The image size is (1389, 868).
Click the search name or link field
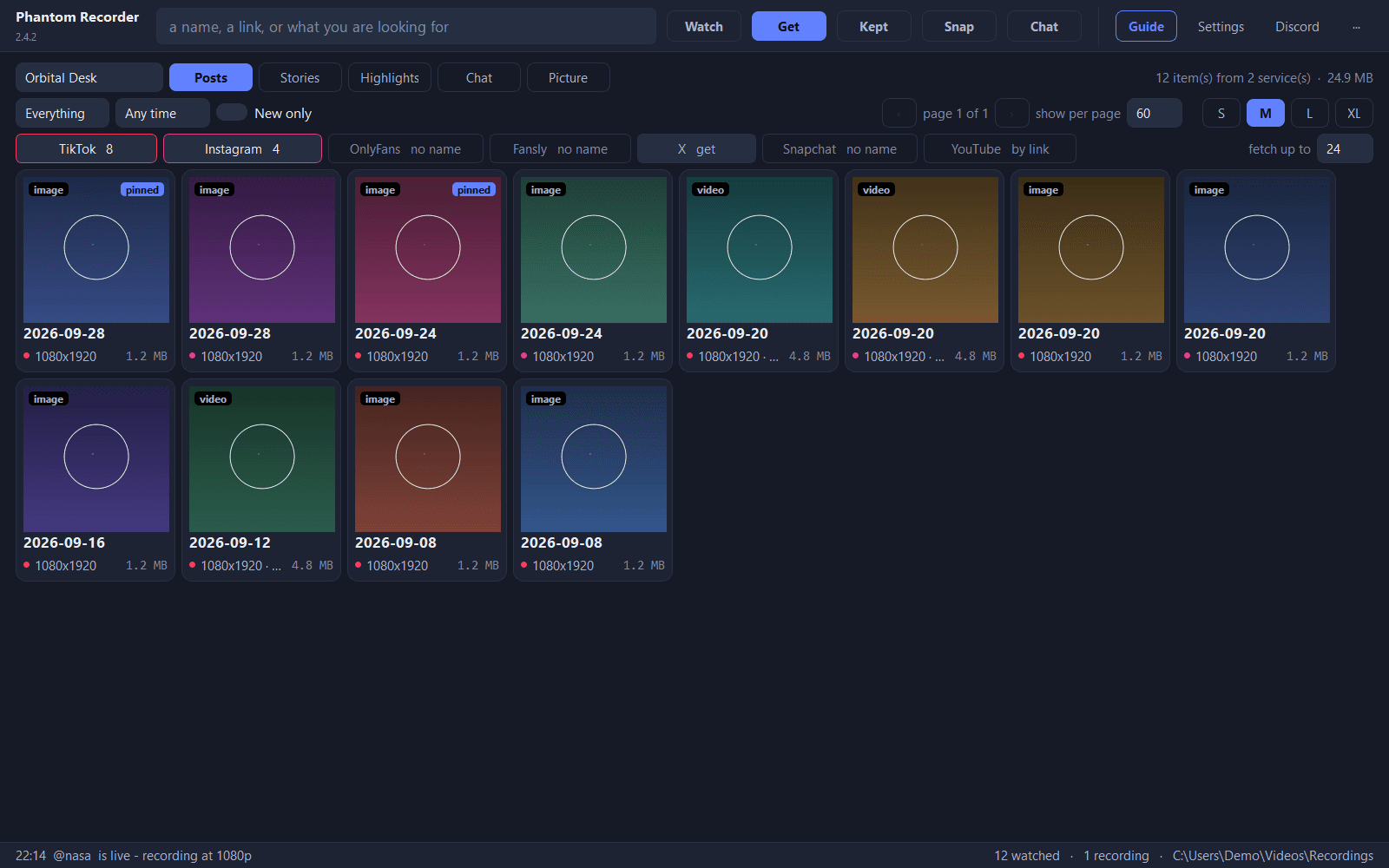click(406, 27)
